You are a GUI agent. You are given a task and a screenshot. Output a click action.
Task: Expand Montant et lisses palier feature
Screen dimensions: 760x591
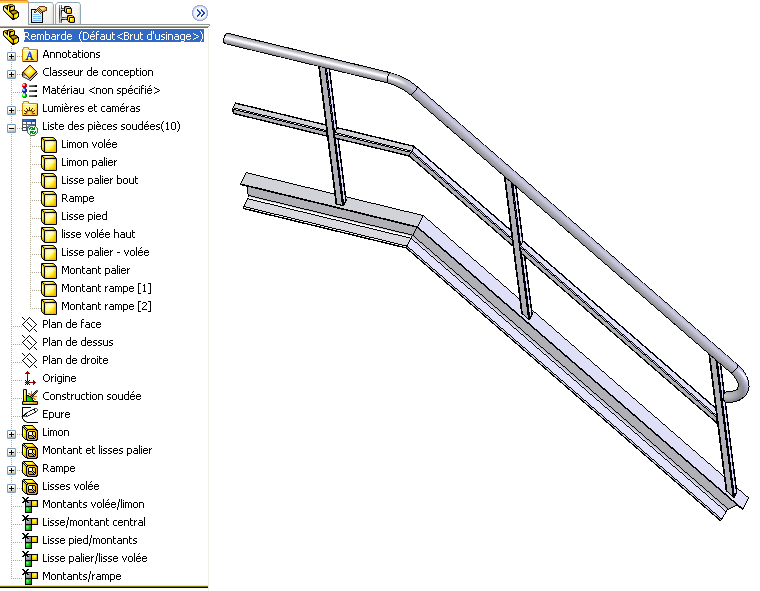(x=11, y=452)
